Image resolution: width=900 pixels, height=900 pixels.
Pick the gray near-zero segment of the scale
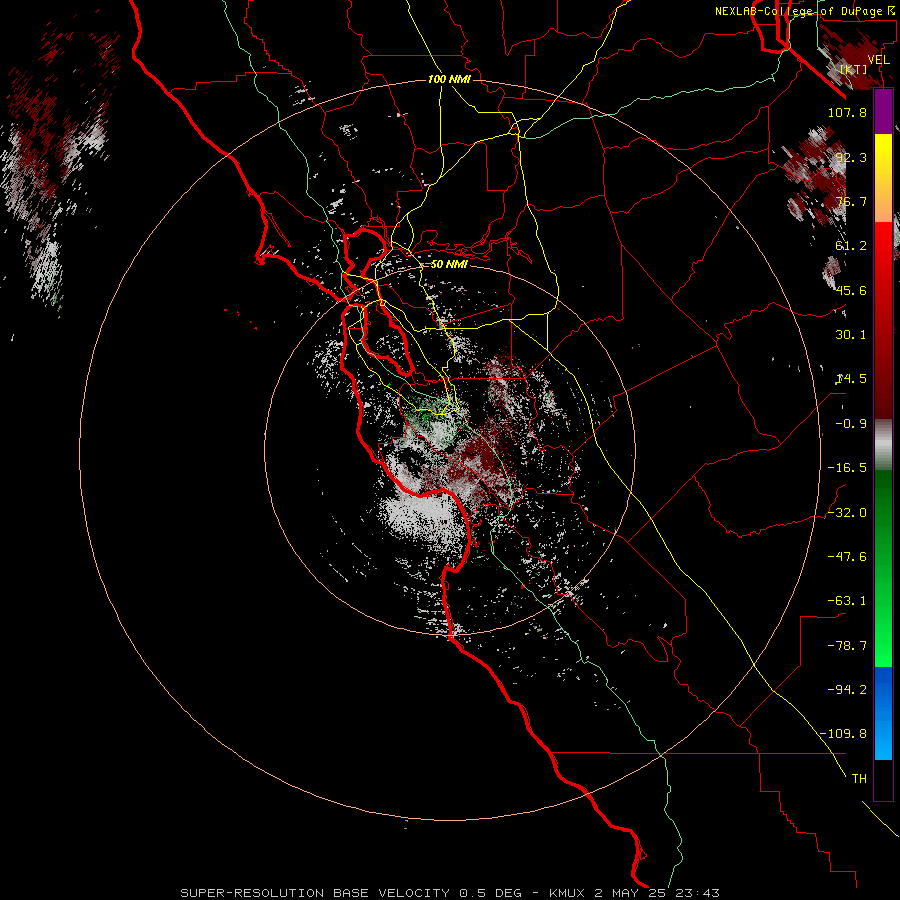883,444
